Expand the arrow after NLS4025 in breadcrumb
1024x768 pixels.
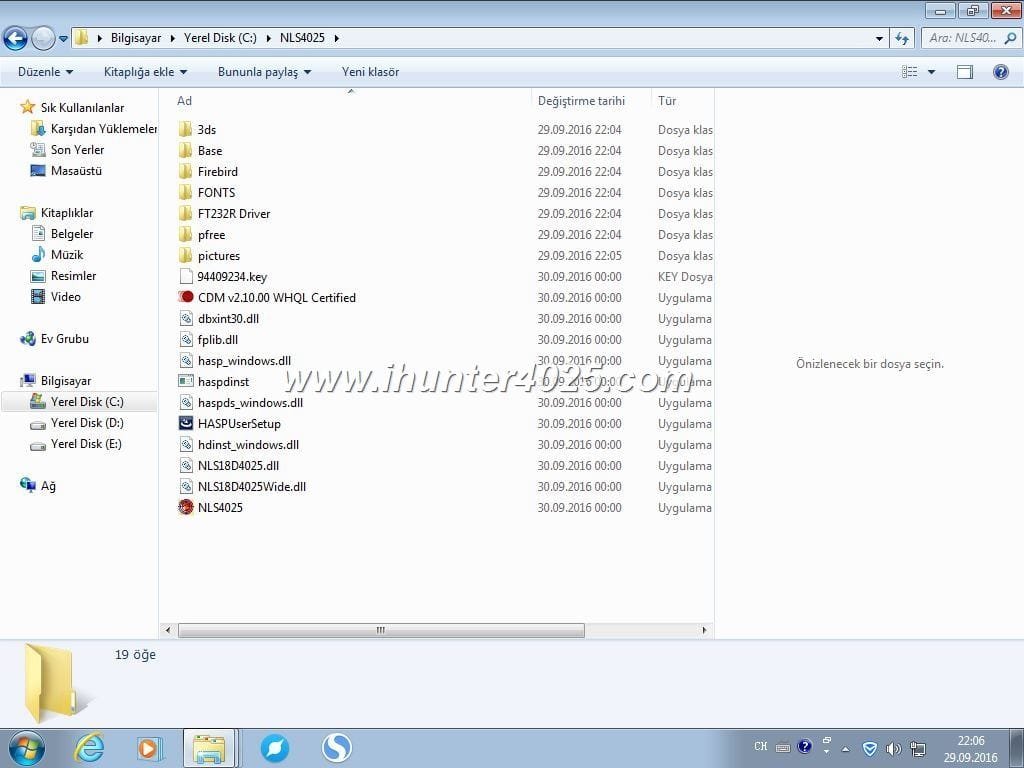pyautogui.click(x=336, y=38)
